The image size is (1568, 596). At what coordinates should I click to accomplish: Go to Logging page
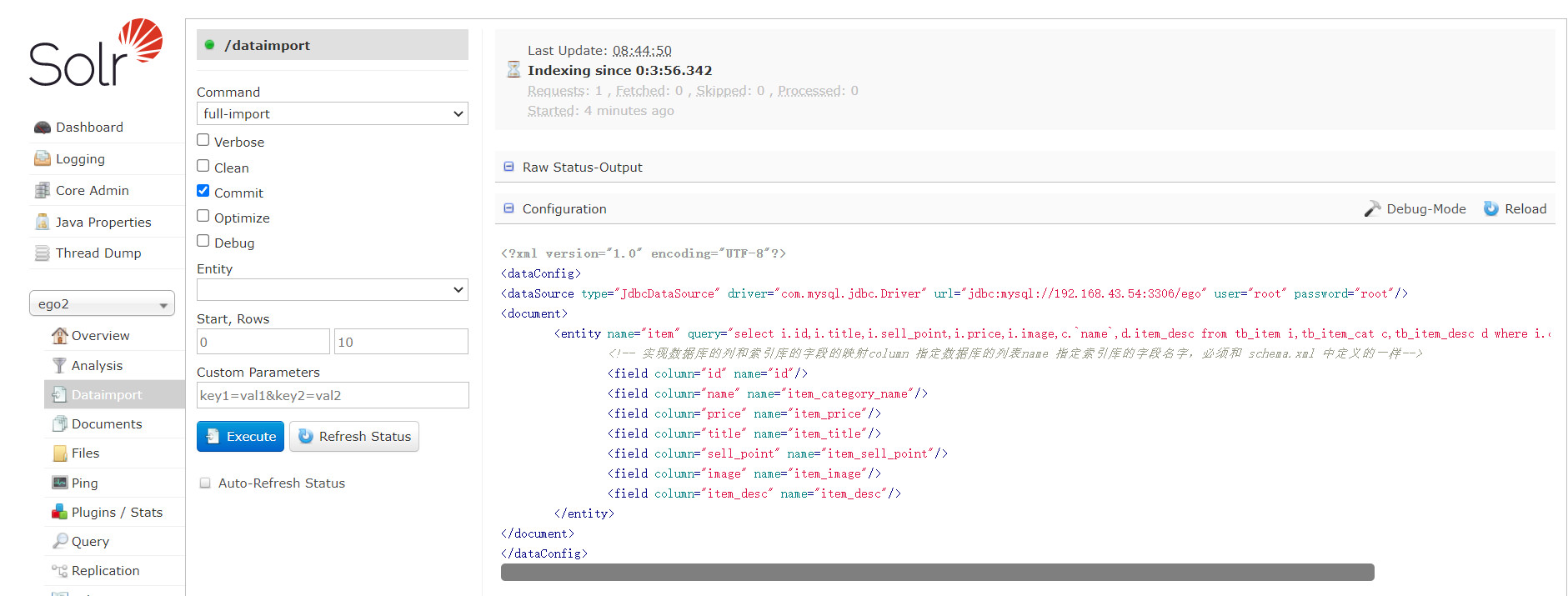80,159
